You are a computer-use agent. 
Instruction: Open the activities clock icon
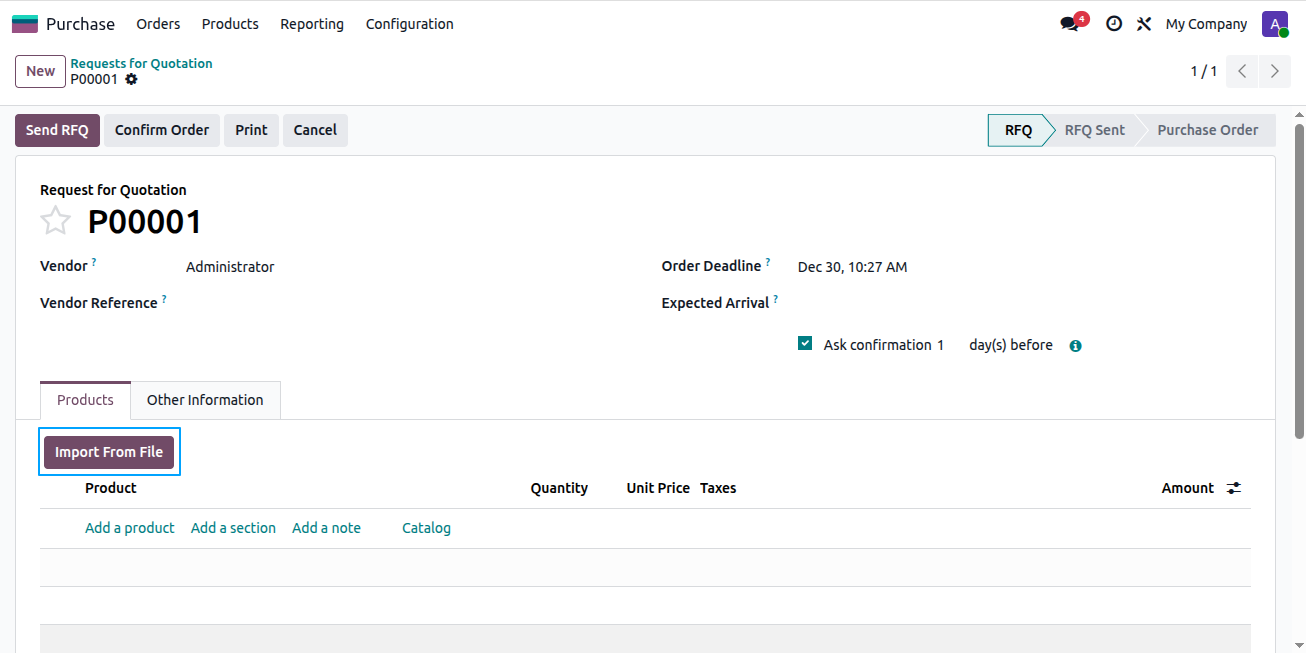(x=1114, y=24)
